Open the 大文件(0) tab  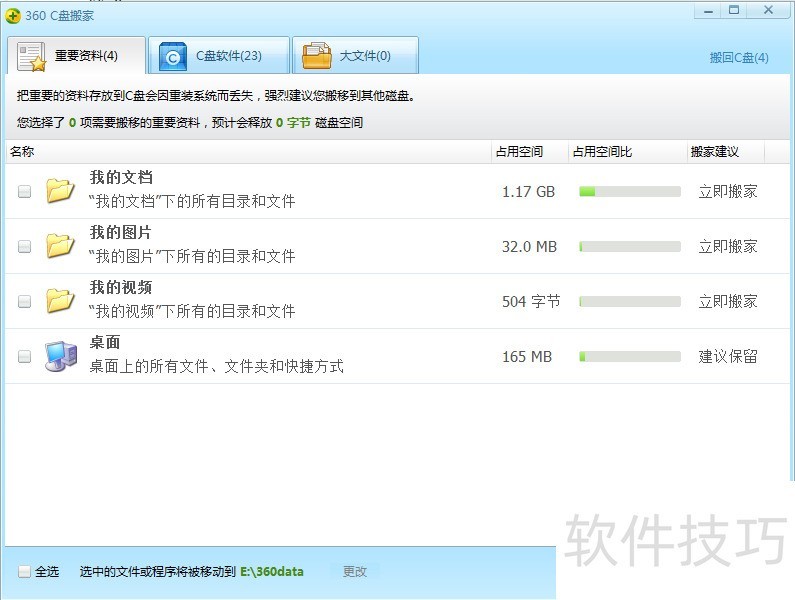click(x=365, y=56)
